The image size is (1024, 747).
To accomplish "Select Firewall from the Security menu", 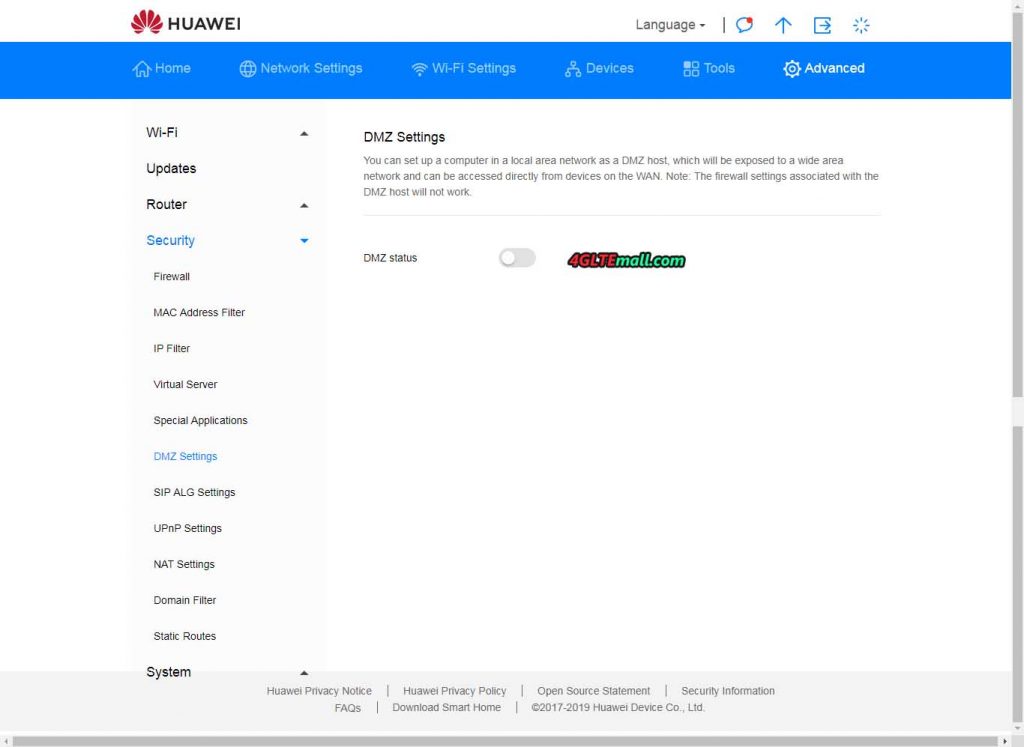I will (171, 276).
